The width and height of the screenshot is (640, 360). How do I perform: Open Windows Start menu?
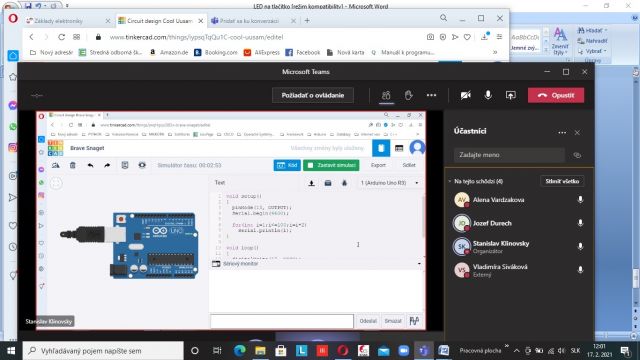pyautogui.click(x=11, y=351)
